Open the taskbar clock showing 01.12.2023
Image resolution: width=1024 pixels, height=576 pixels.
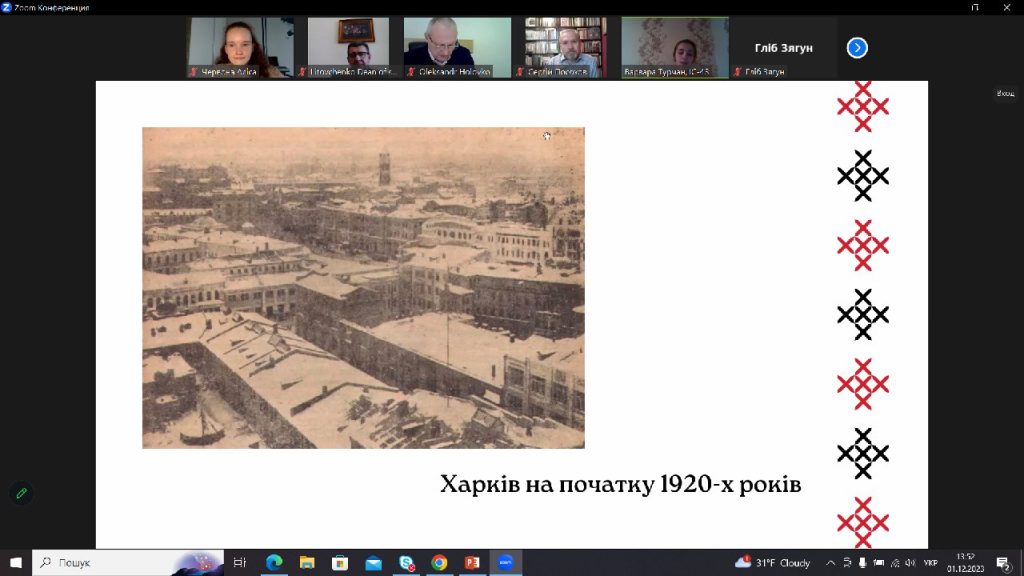[x=965, y=562]
